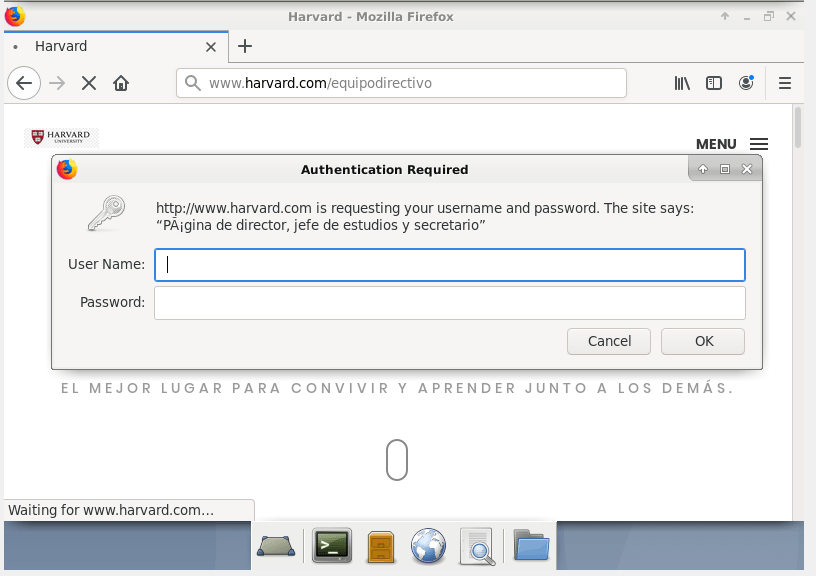Stop loading the page with X button
816x576 pixels.
click(x=89, y=83)
